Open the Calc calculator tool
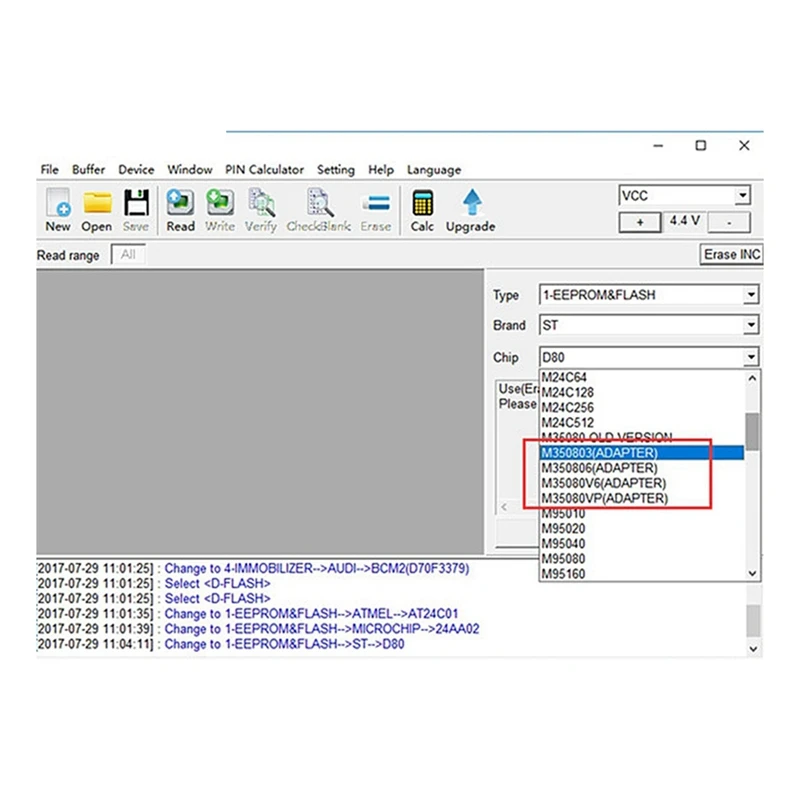800x800 pixels. pyautogui.click(x=422, y=203)
